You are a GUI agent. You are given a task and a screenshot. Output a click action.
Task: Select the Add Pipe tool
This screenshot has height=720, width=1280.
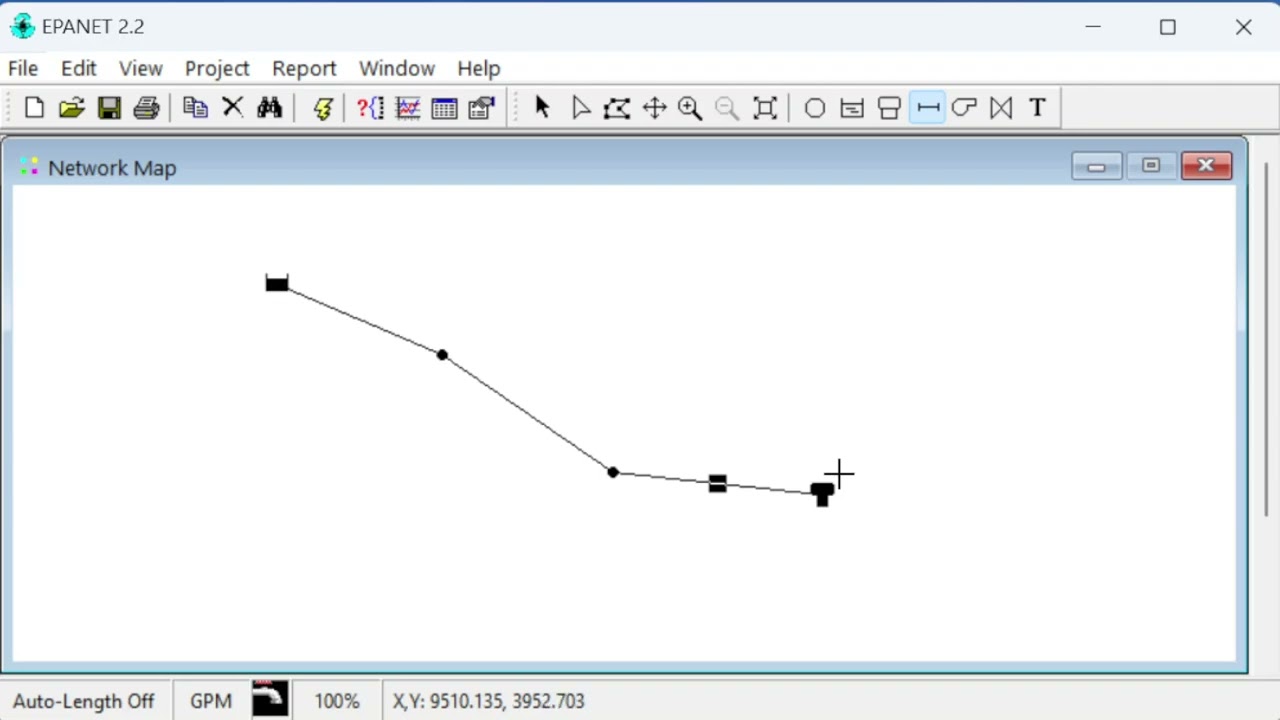click(x=927, y=108)
